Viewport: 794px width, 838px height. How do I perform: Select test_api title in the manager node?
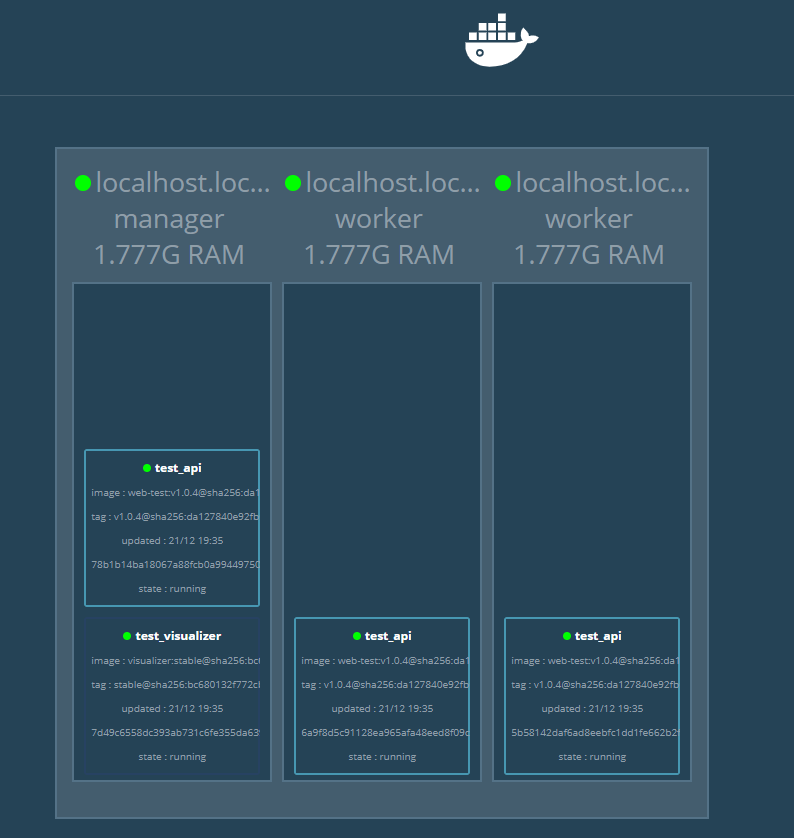click(178, 468)
